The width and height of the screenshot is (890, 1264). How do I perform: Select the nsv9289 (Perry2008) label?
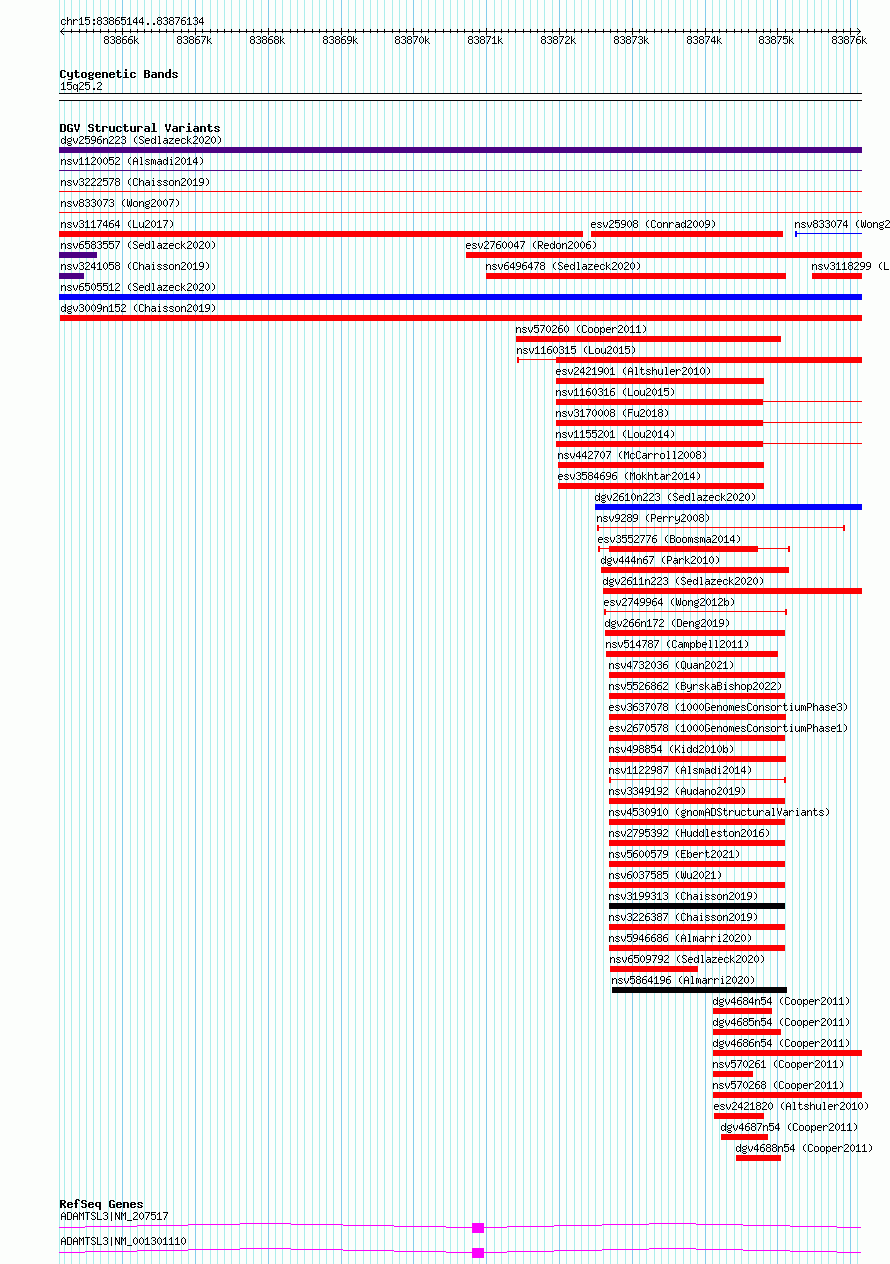pos(653,519)
